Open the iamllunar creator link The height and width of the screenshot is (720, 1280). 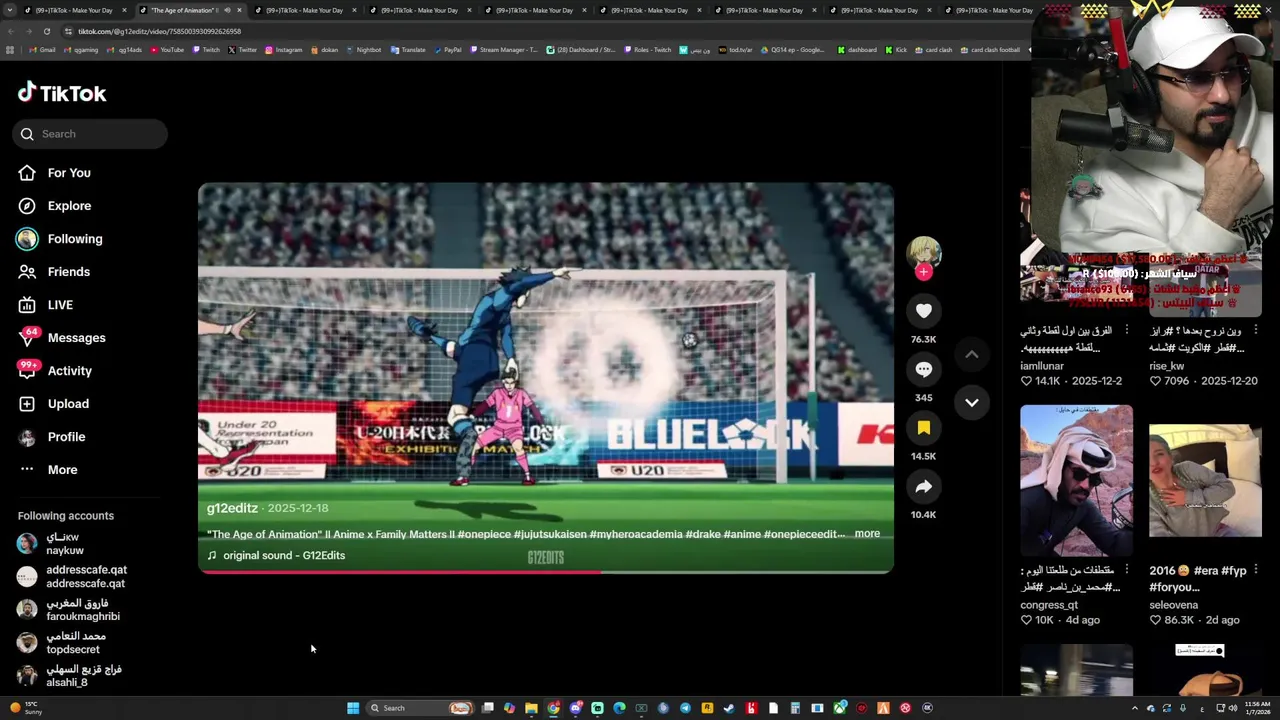click(1042, 366)
